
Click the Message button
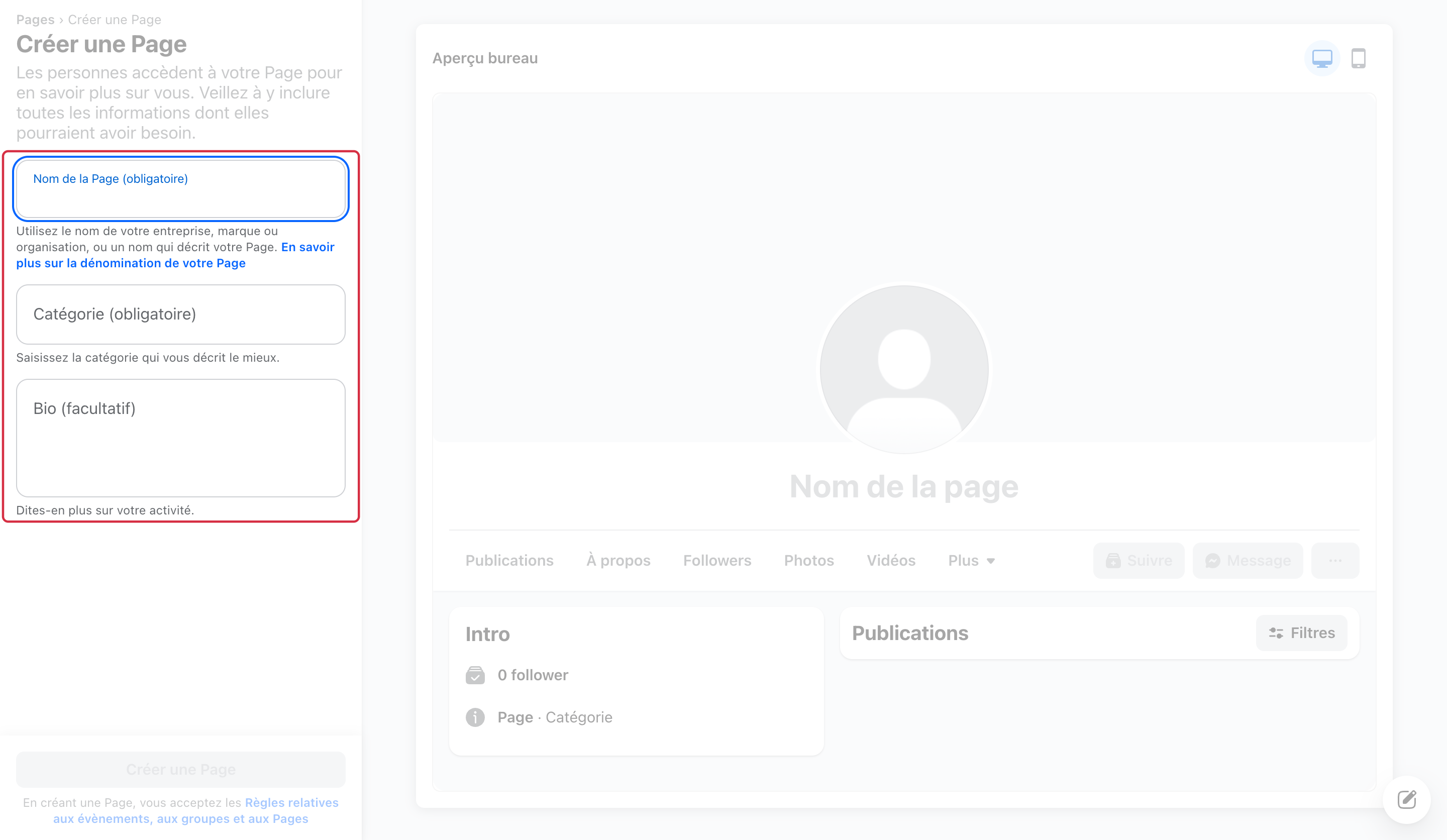point(1248,560)
